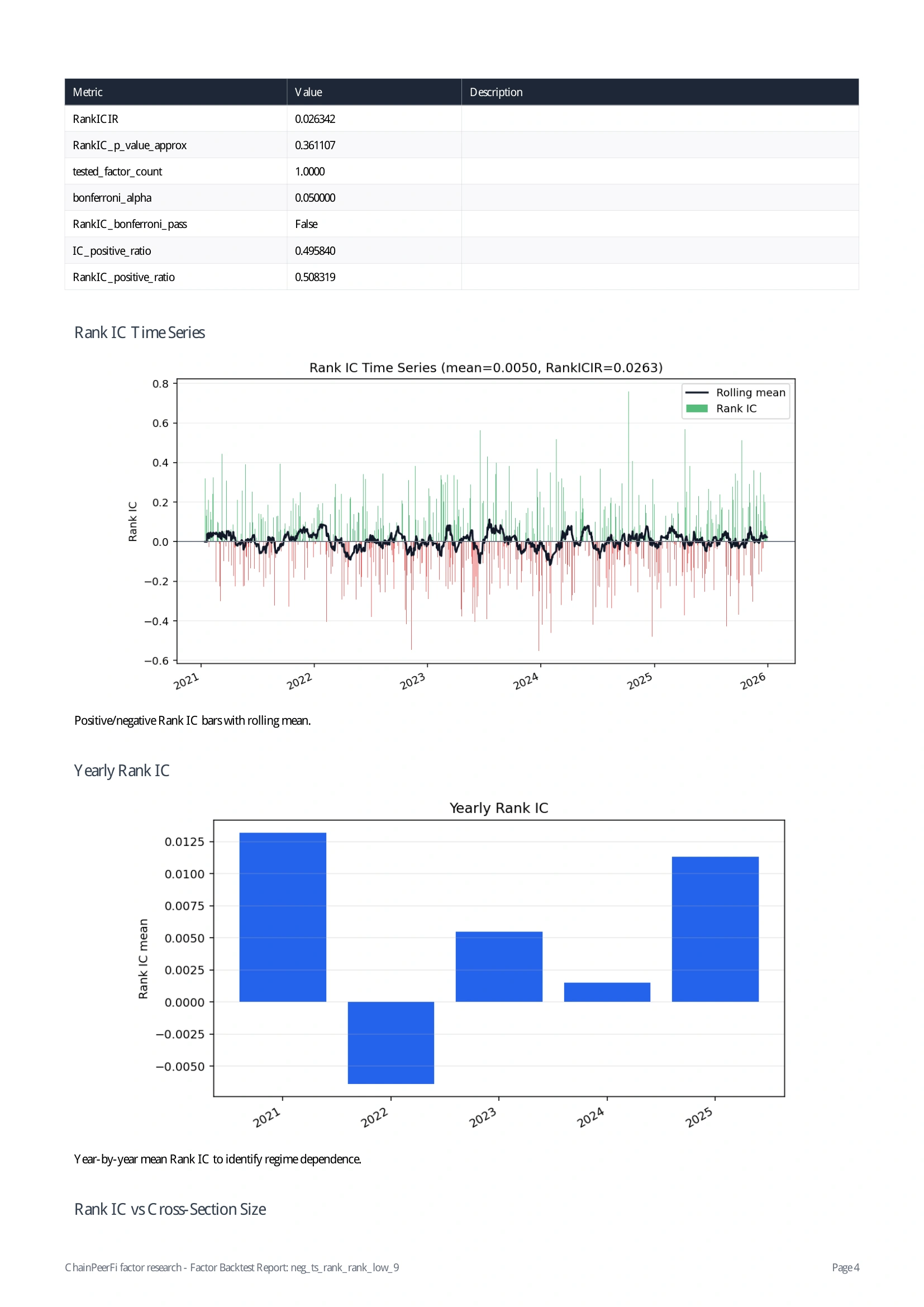The height and width of the screenshot is (1307, 924).
Task: Click the 'Rank IC' y-axis label of time series
Action: point(132,521)
